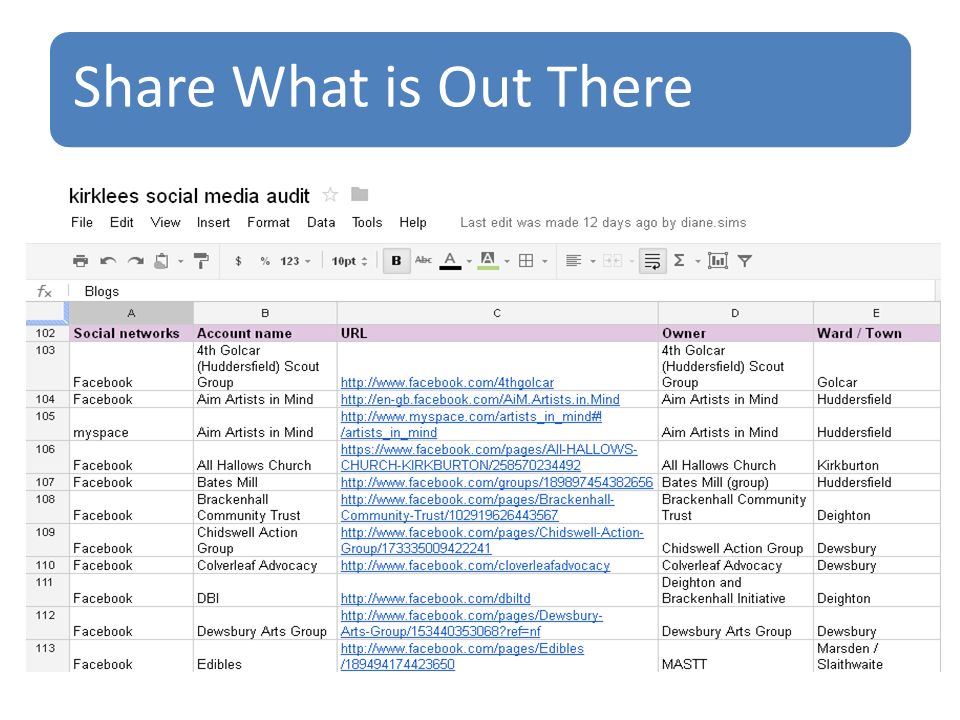Screen dimensions: 960x720
Task: Open the Tools menu
Action: [x=367, y=223]
